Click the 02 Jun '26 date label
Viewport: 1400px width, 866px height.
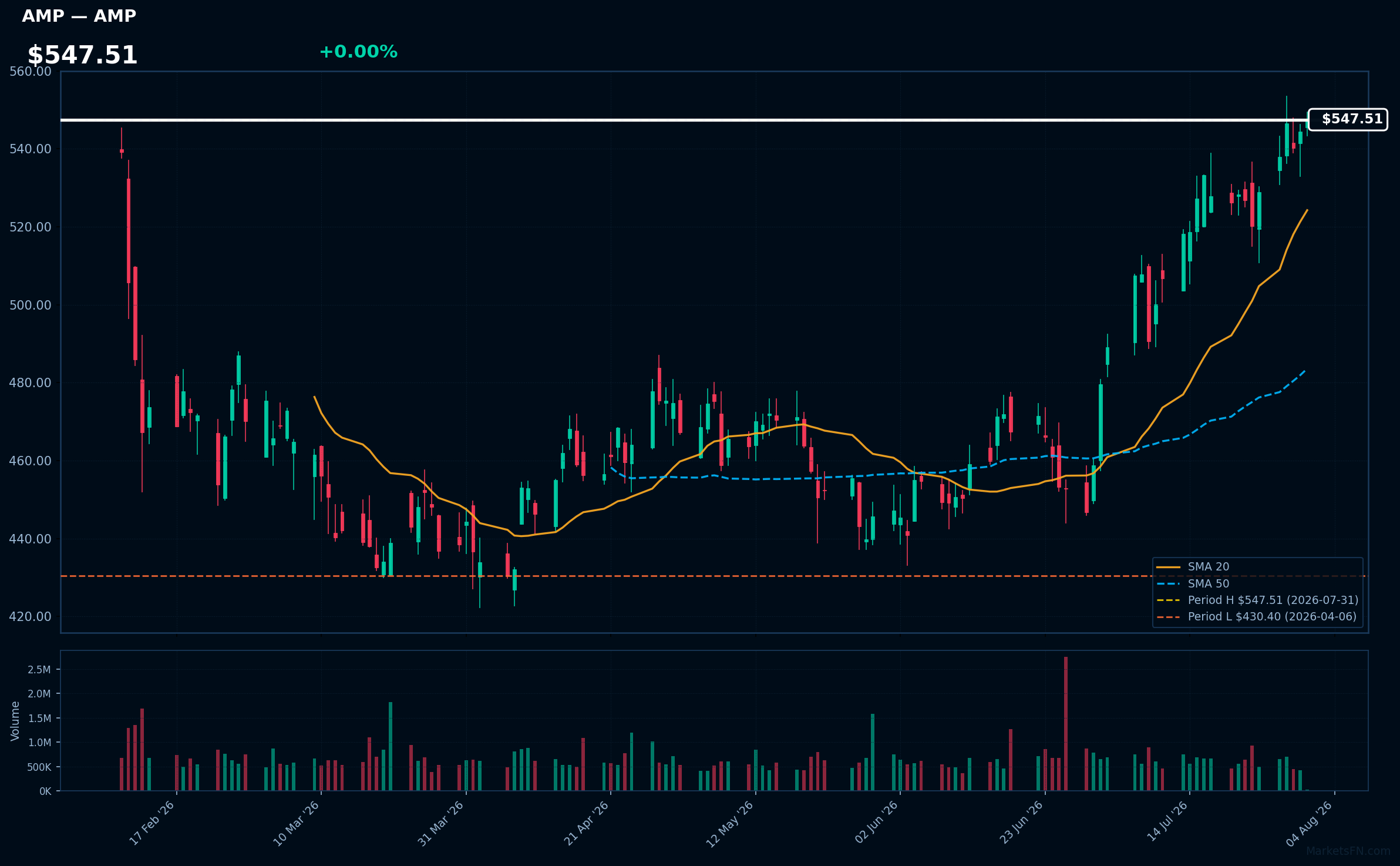point(876,823)
